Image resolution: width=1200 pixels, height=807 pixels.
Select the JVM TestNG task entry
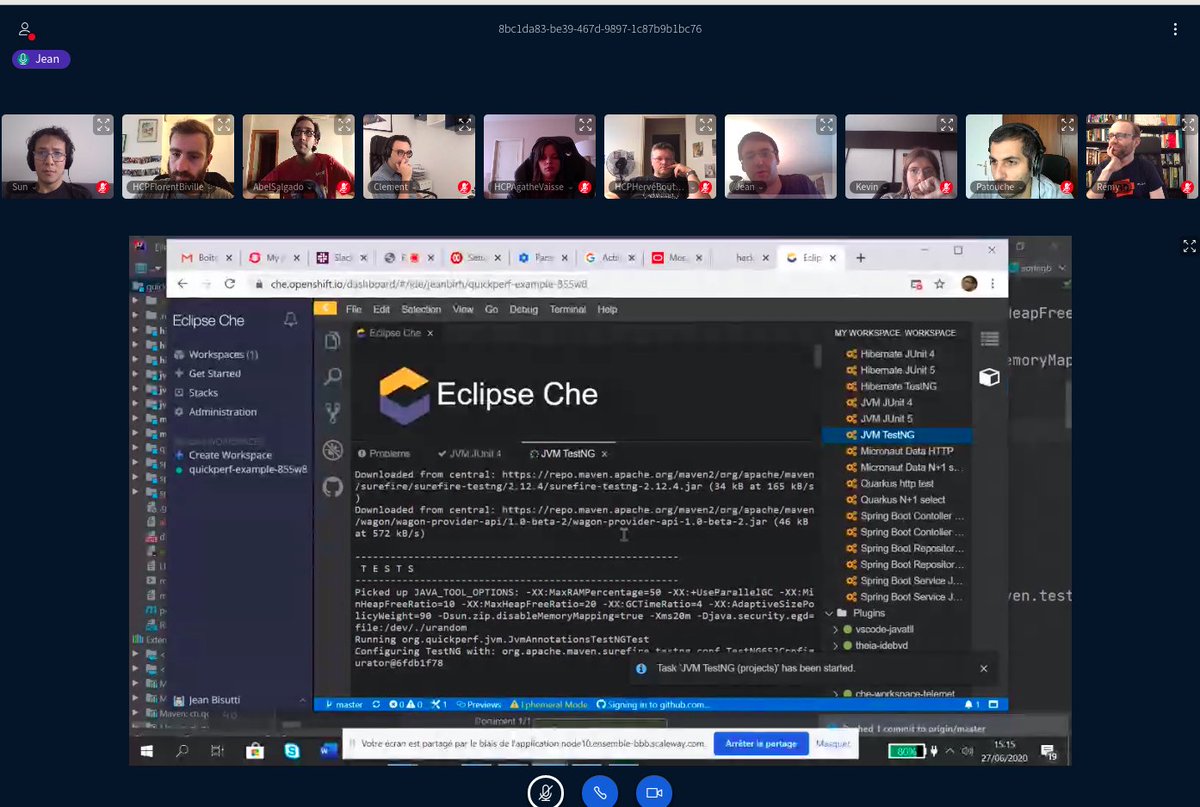pyautogui.click(x=896, y=435)
